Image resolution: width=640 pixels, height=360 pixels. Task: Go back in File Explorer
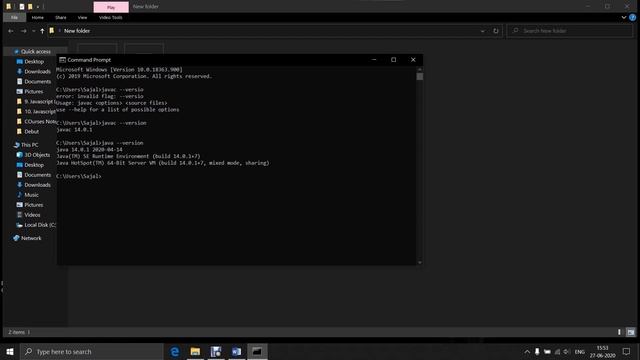(x=11, y=31)
